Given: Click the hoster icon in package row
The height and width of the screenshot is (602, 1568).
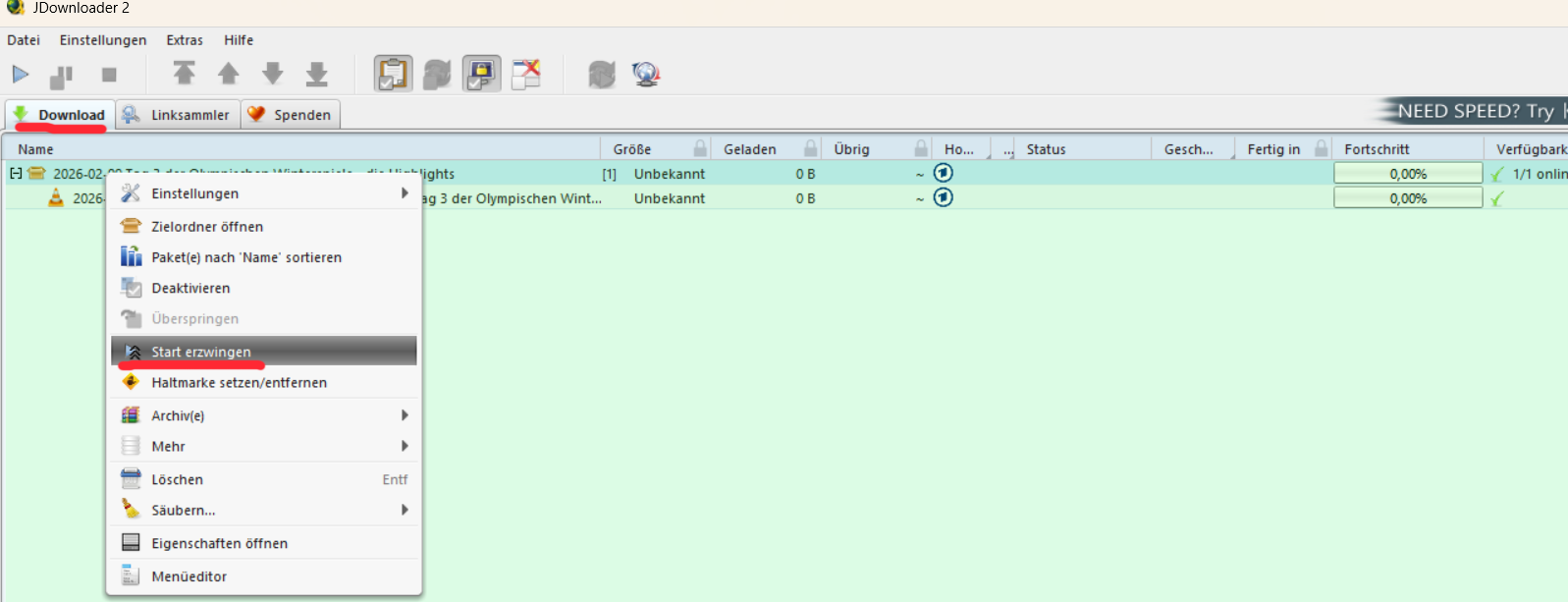Looking at the screenshot, I should (x=943, y=173).
